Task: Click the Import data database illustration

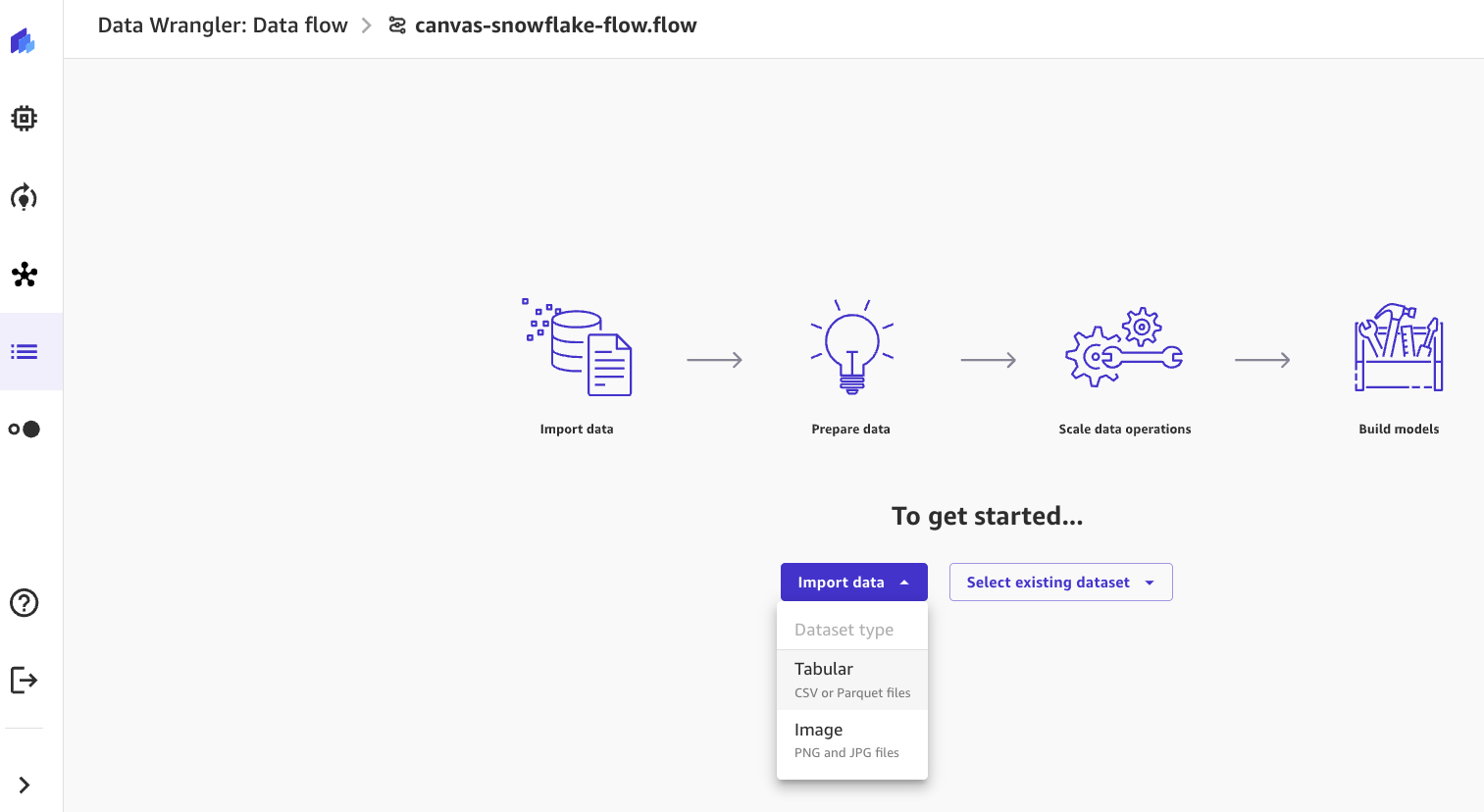Action: point(577,347)
